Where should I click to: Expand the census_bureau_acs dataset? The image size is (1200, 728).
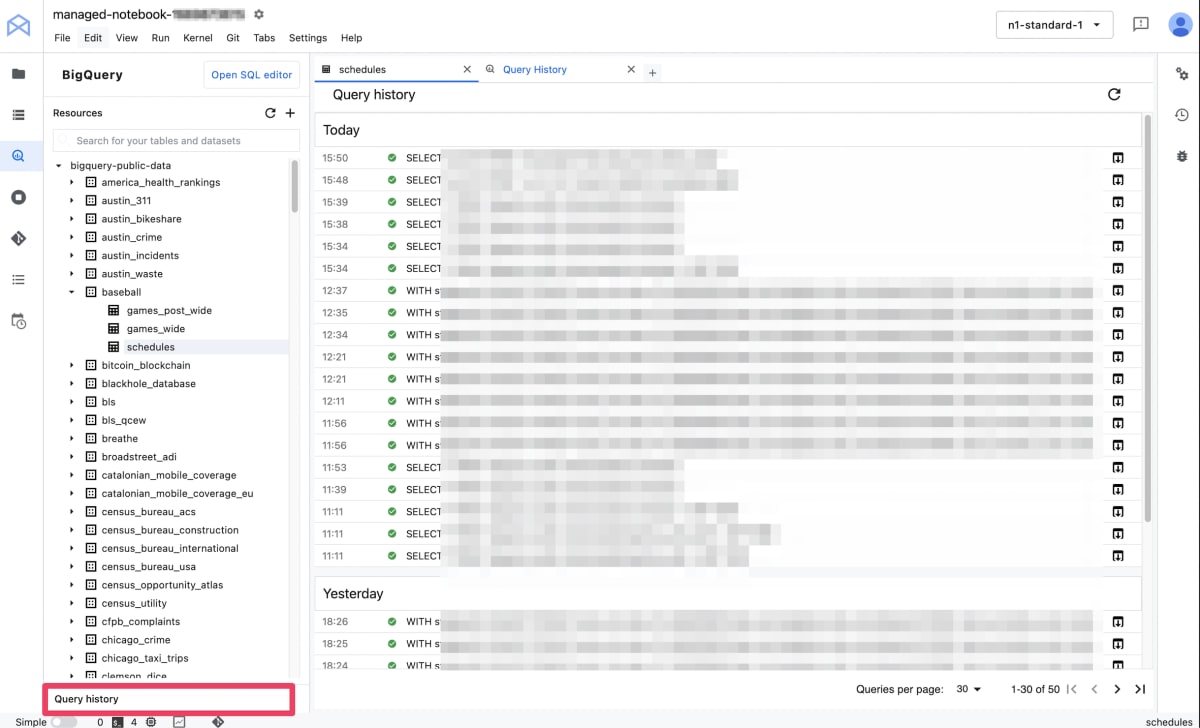[x=72, y=512]
